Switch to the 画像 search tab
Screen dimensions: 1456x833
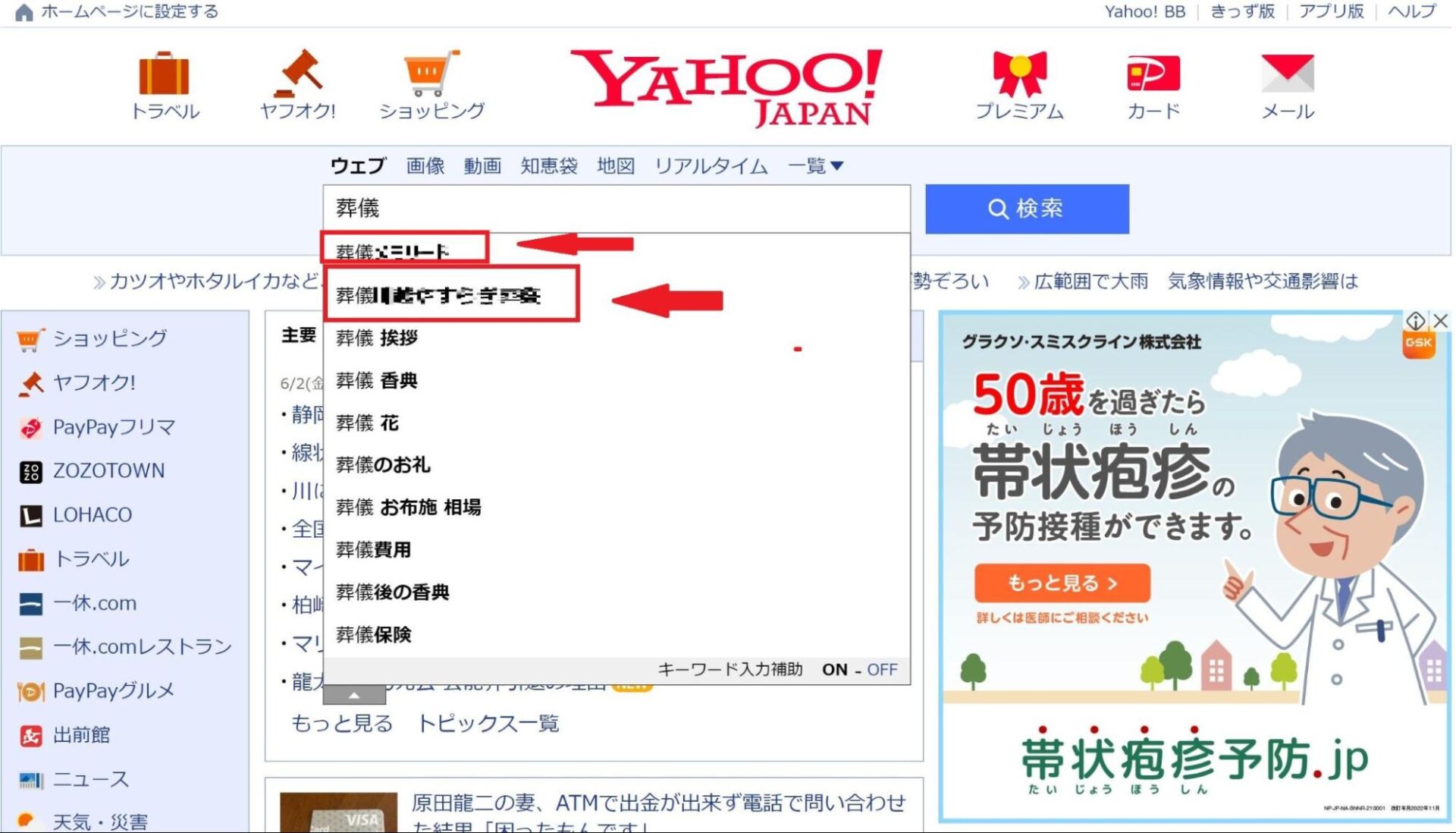[x=425, y=165]
